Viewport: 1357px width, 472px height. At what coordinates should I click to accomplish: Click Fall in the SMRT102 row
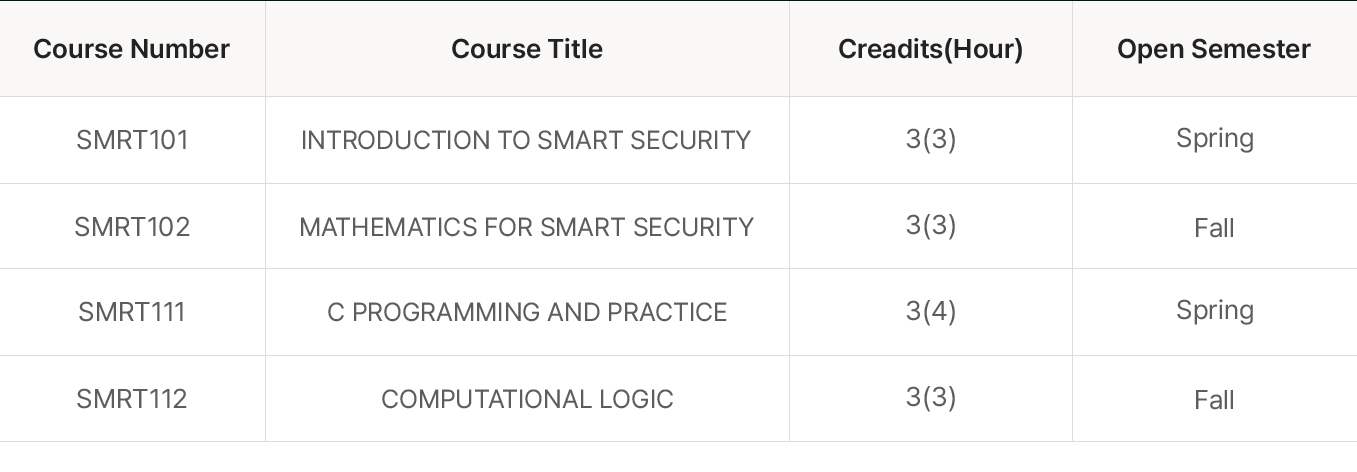pyautogui.click(x=1214, y=228)
